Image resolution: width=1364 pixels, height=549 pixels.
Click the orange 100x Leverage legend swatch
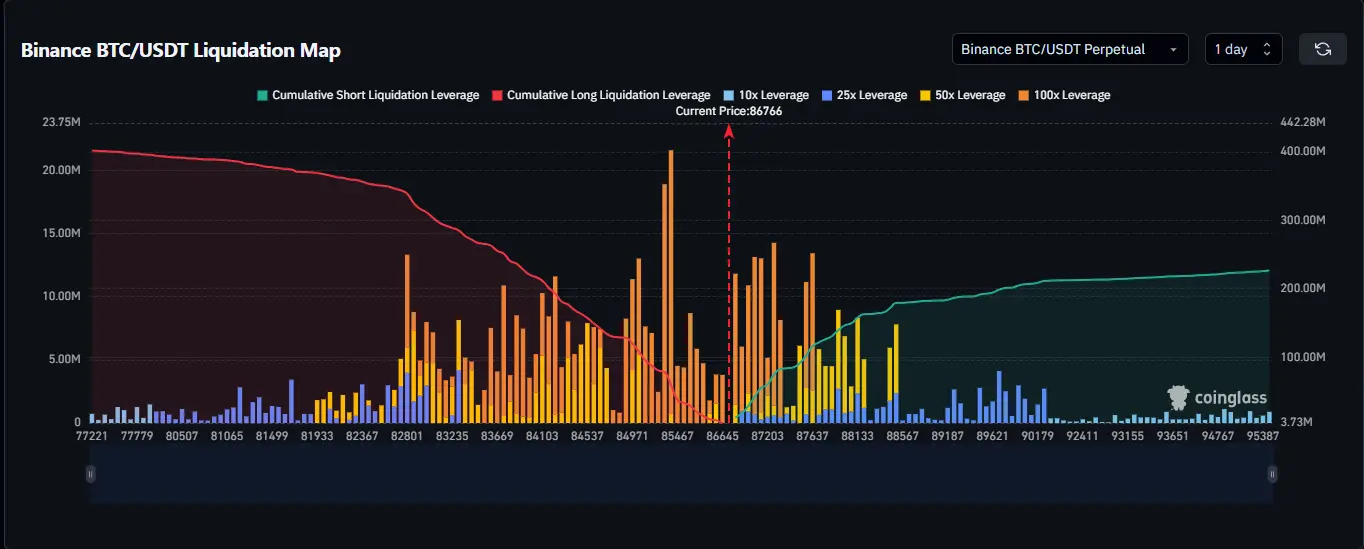point(1023,95)
